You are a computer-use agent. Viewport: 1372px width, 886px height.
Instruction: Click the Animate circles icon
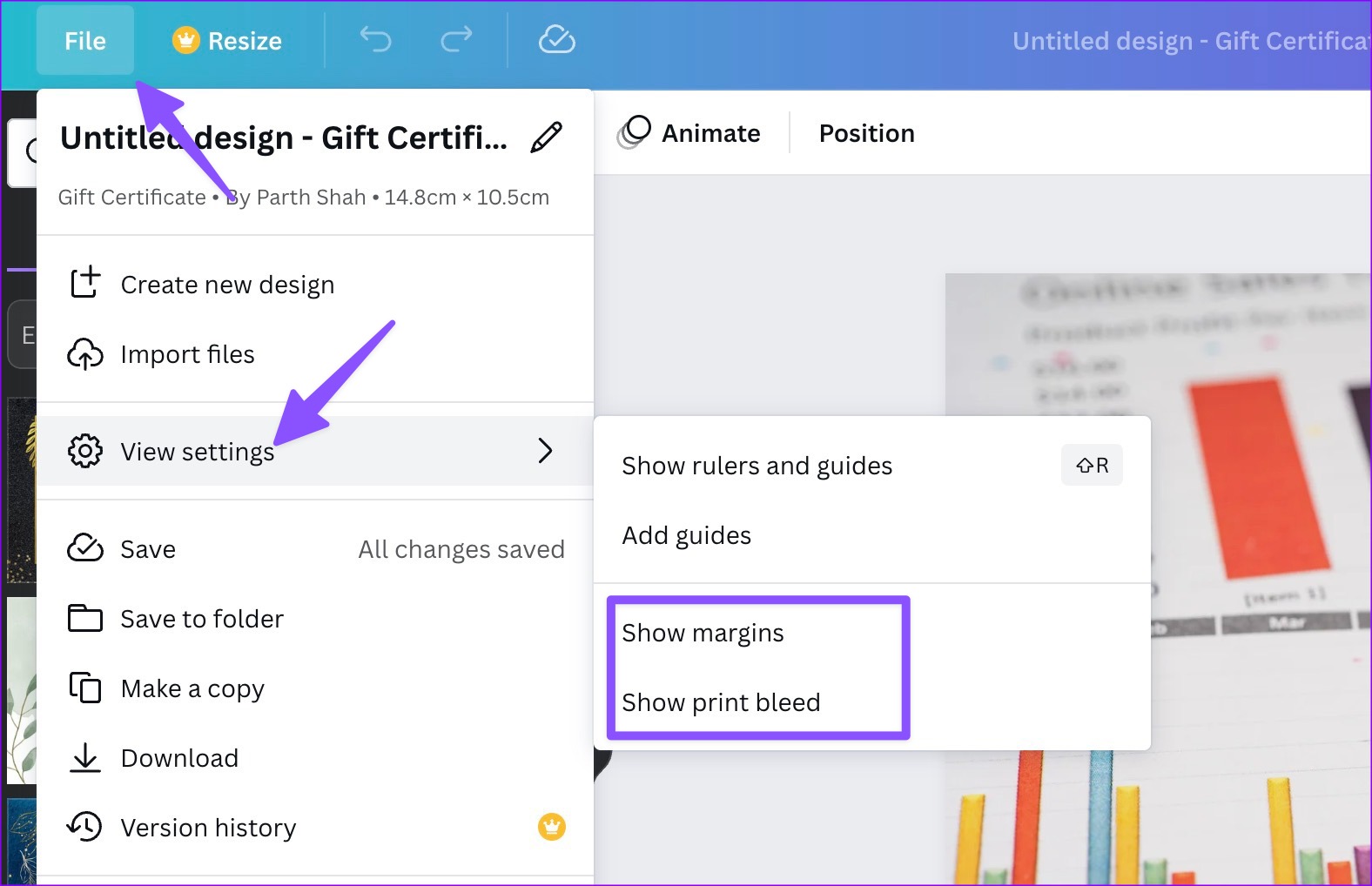pyautogui.click(x=634, y=132)
